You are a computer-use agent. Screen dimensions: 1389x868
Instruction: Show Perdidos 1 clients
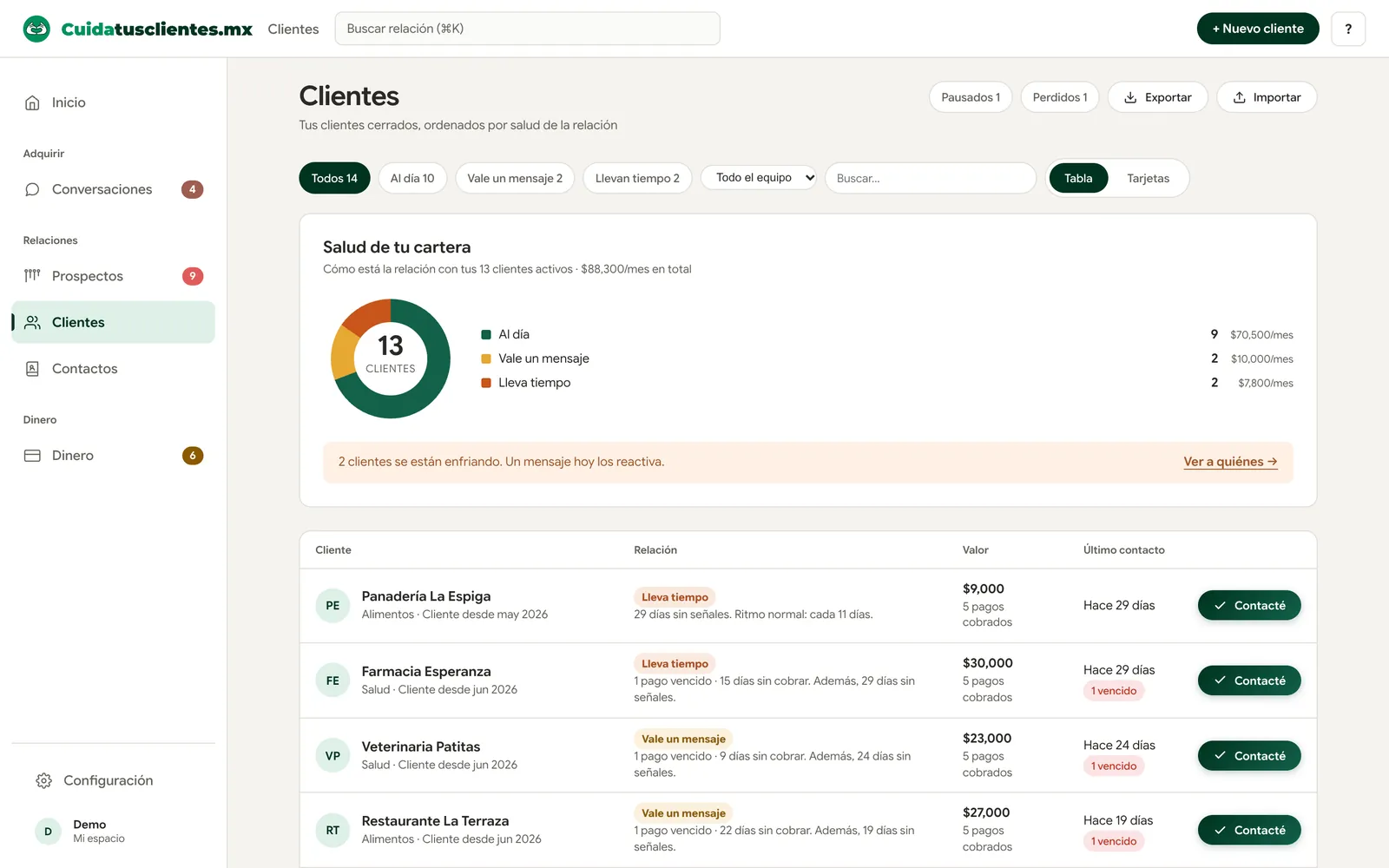pos(1060,97)
